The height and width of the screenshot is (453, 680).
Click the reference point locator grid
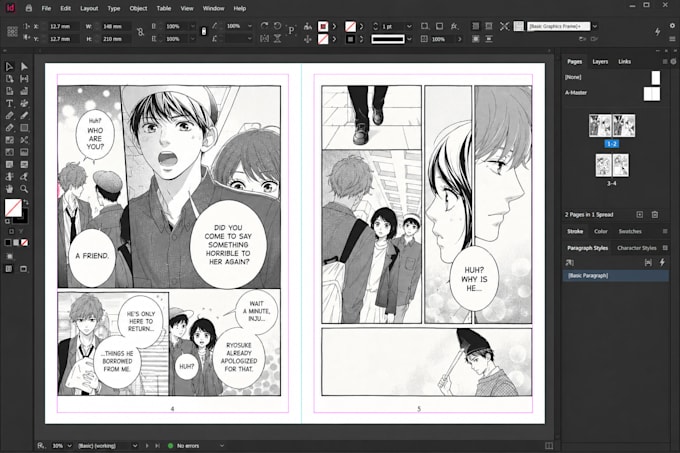(x=12, y=32)
